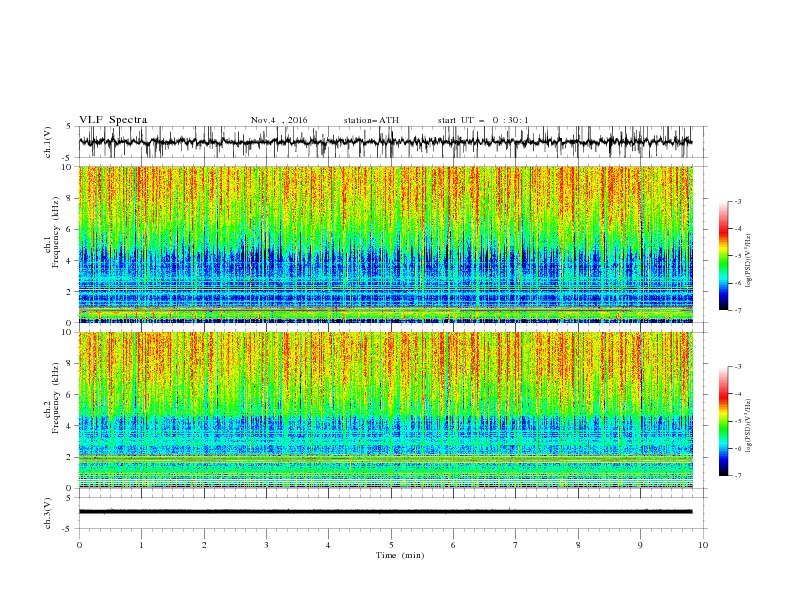Click the time axis tick label "1"
The image size is (792, 612).
pyautogui.click(x=141, y=545)
